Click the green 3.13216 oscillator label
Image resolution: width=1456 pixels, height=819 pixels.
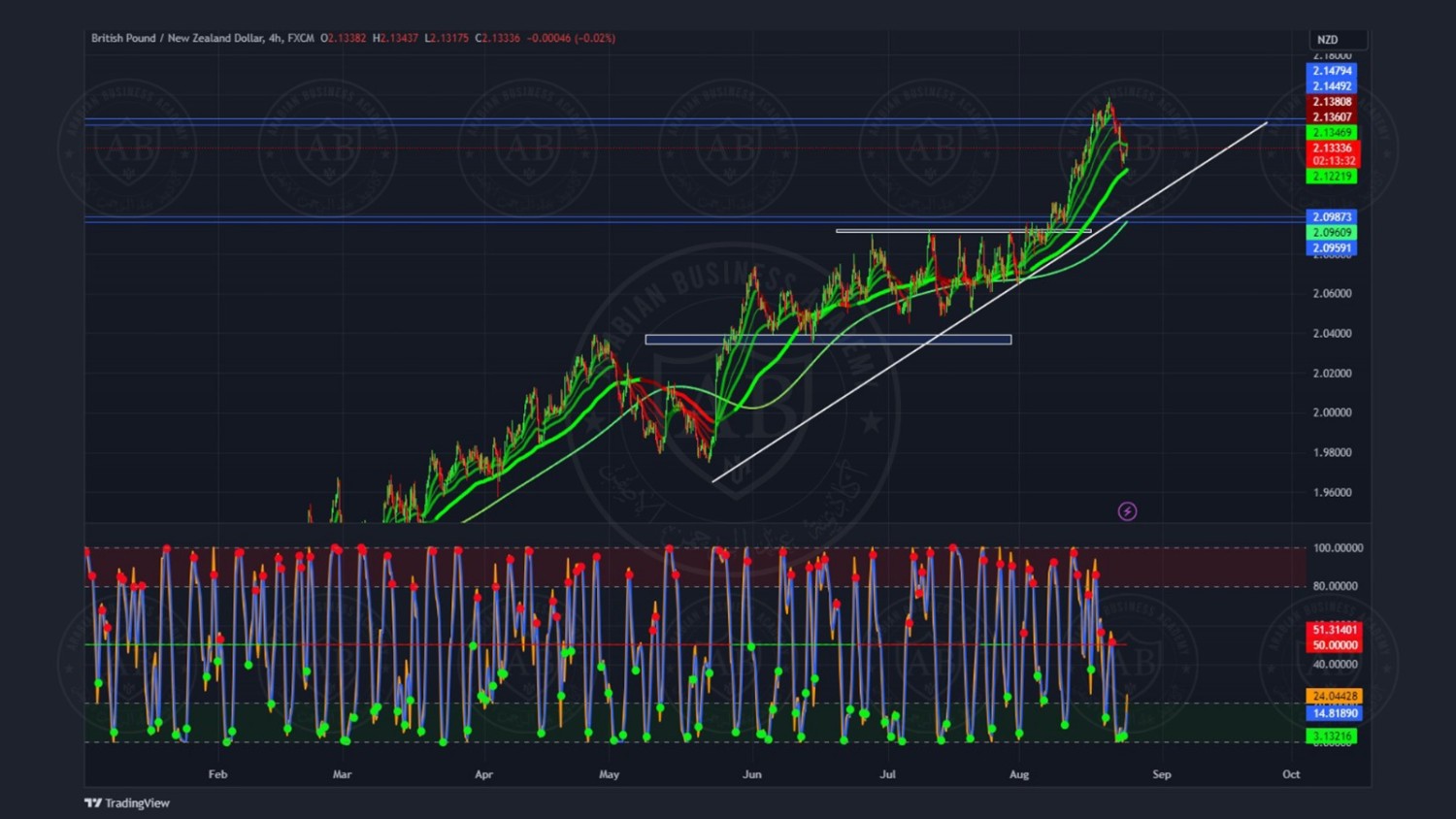[x=1332, y=737]
